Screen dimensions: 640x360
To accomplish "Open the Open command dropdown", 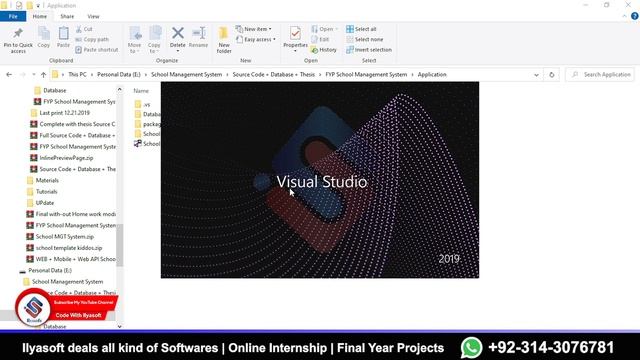I will click(x=324, y=29).
